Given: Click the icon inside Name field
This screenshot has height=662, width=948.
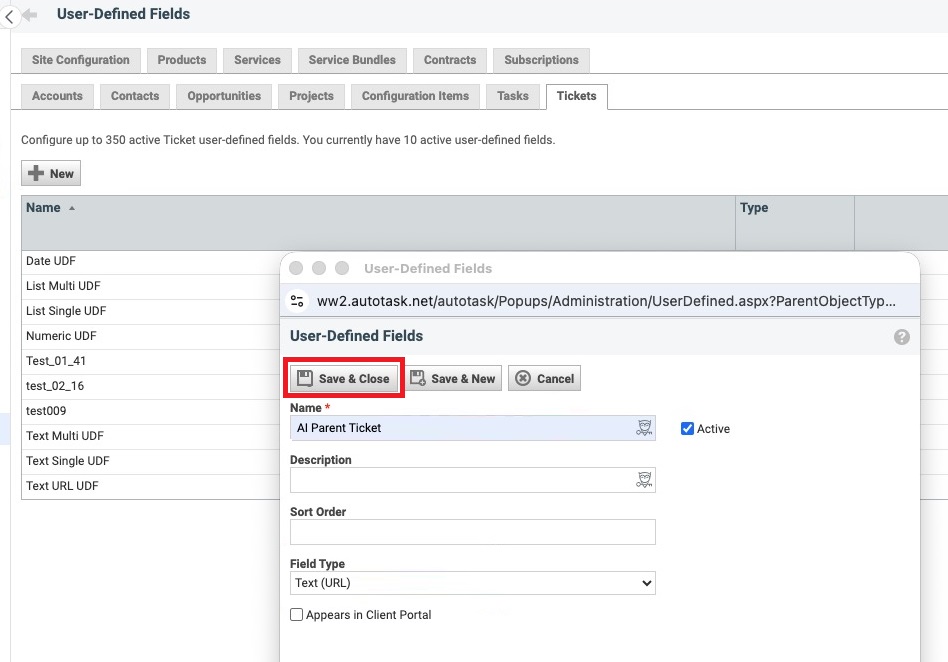Looking at the screenshot, I should 644,428.
